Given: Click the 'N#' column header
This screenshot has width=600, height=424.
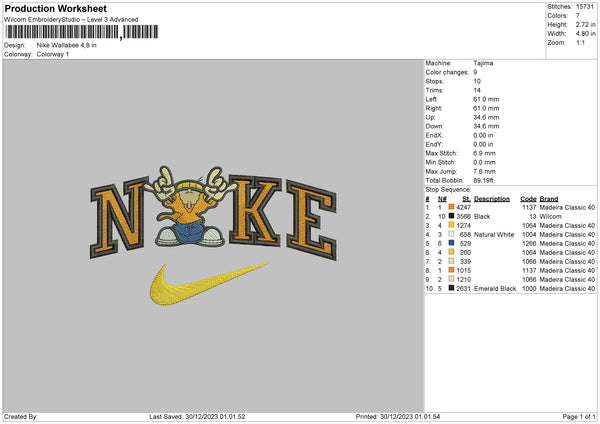Looking at the screenshot, I should (x=442, y=199).
